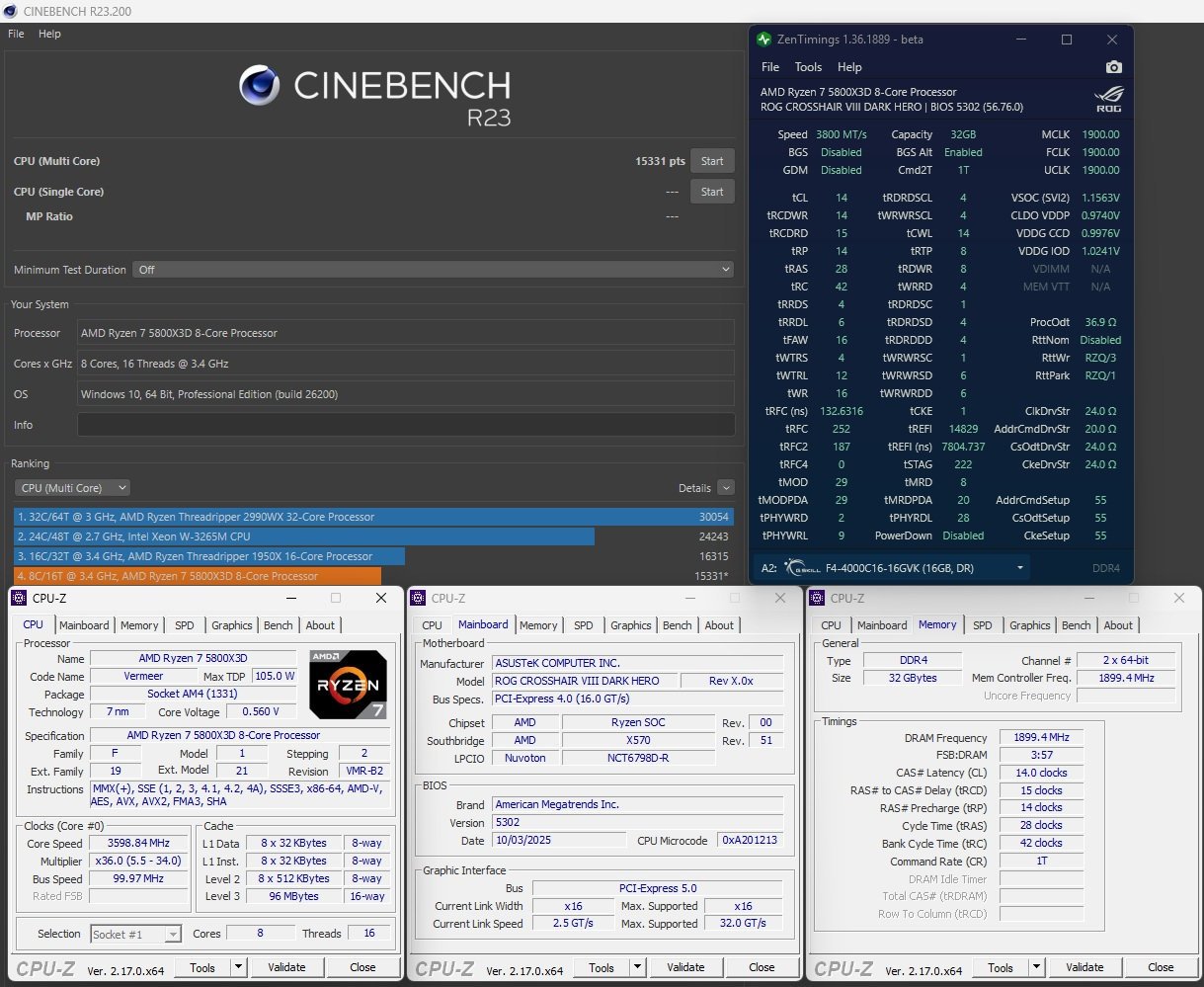Click the CAS# Latency 14.0 clocks field
The image size is (1204, 987).
[1041, 773]
